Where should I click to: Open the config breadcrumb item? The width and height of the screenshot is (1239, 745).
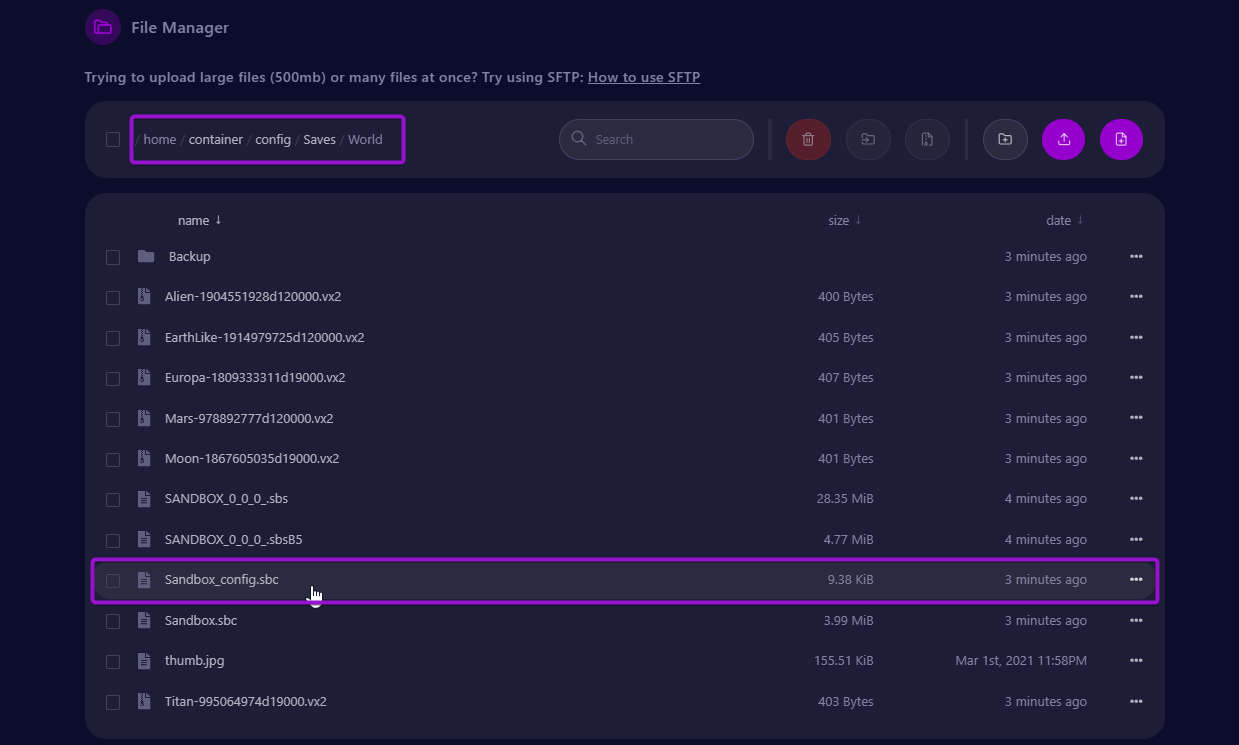(272, 139)
